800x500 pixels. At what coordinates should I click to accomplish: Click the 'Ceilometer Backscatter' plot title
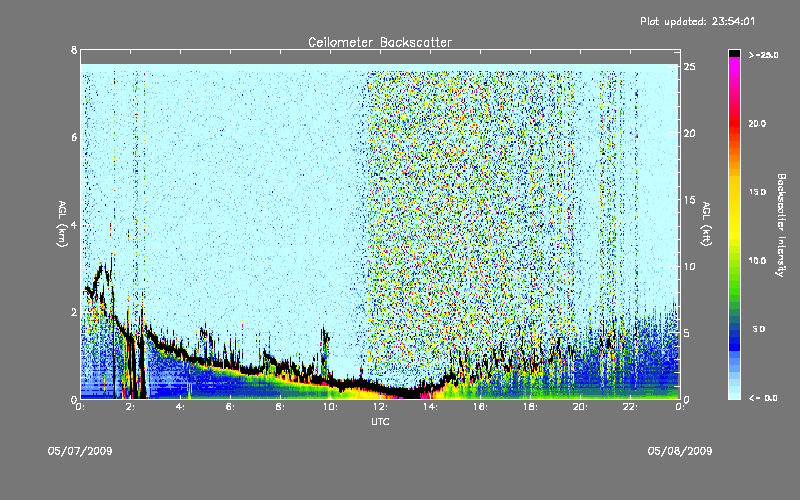pos(380,42)
